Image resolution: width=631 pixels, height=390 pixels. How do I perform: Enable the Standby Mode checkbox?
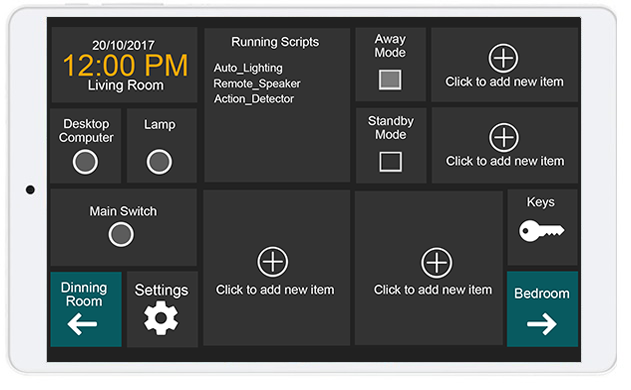click(390, 162)
